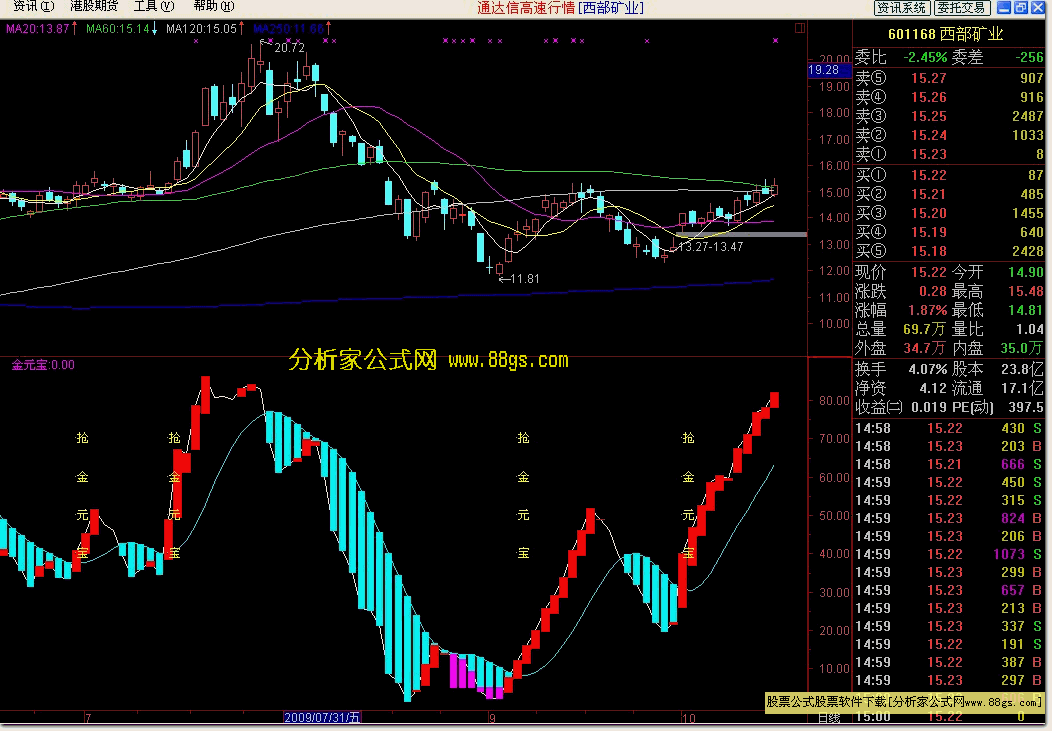Click the 今开 14.90 value

[1026, 272]
